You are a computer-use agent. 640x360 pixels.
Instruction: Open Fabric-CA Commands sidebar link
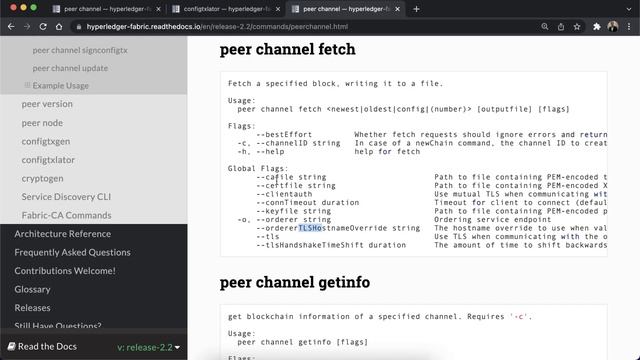[x=67, y=215]
